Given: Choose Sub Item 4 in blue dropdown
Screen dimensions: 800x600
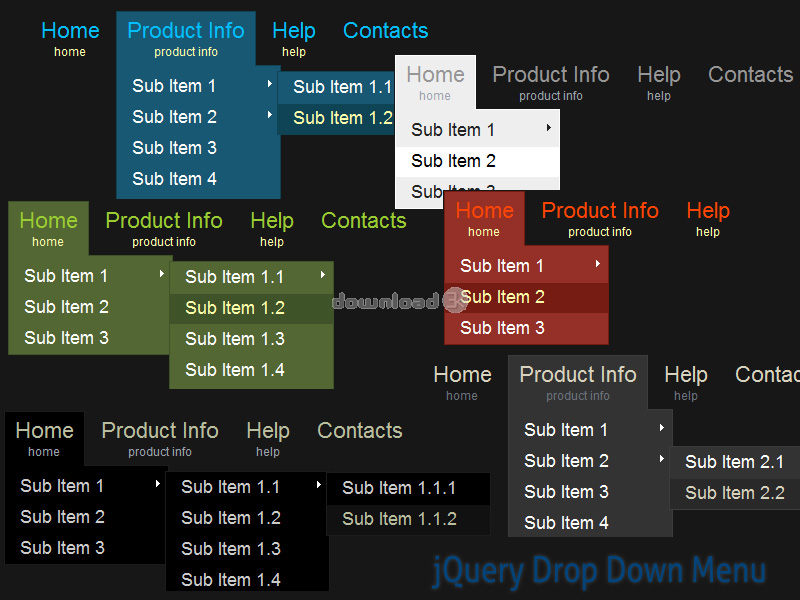Looking at the screenshot, I should pyautogui.click(x=198, y=179).
